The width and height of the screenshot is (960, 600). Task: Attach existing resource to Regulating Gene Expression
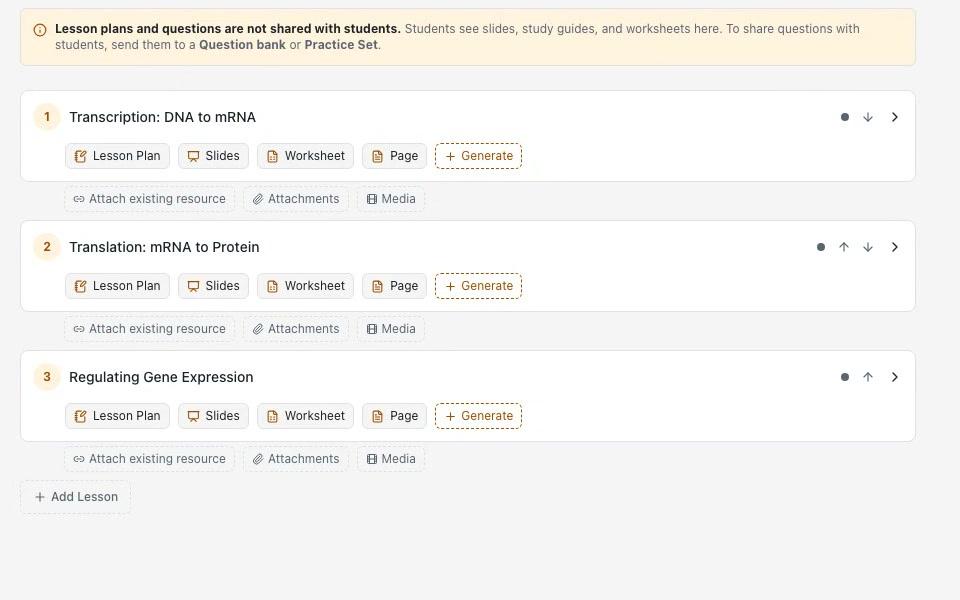click(150, 459)
